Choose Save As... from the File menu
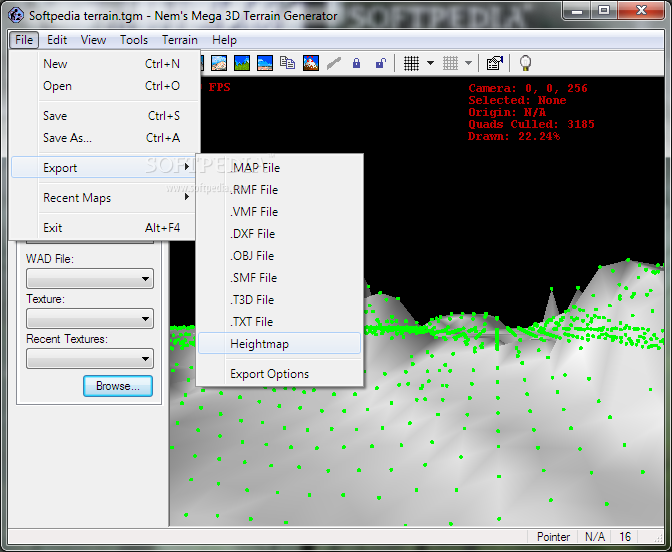Viewport: 672px width, 552px height. point(103,138)
